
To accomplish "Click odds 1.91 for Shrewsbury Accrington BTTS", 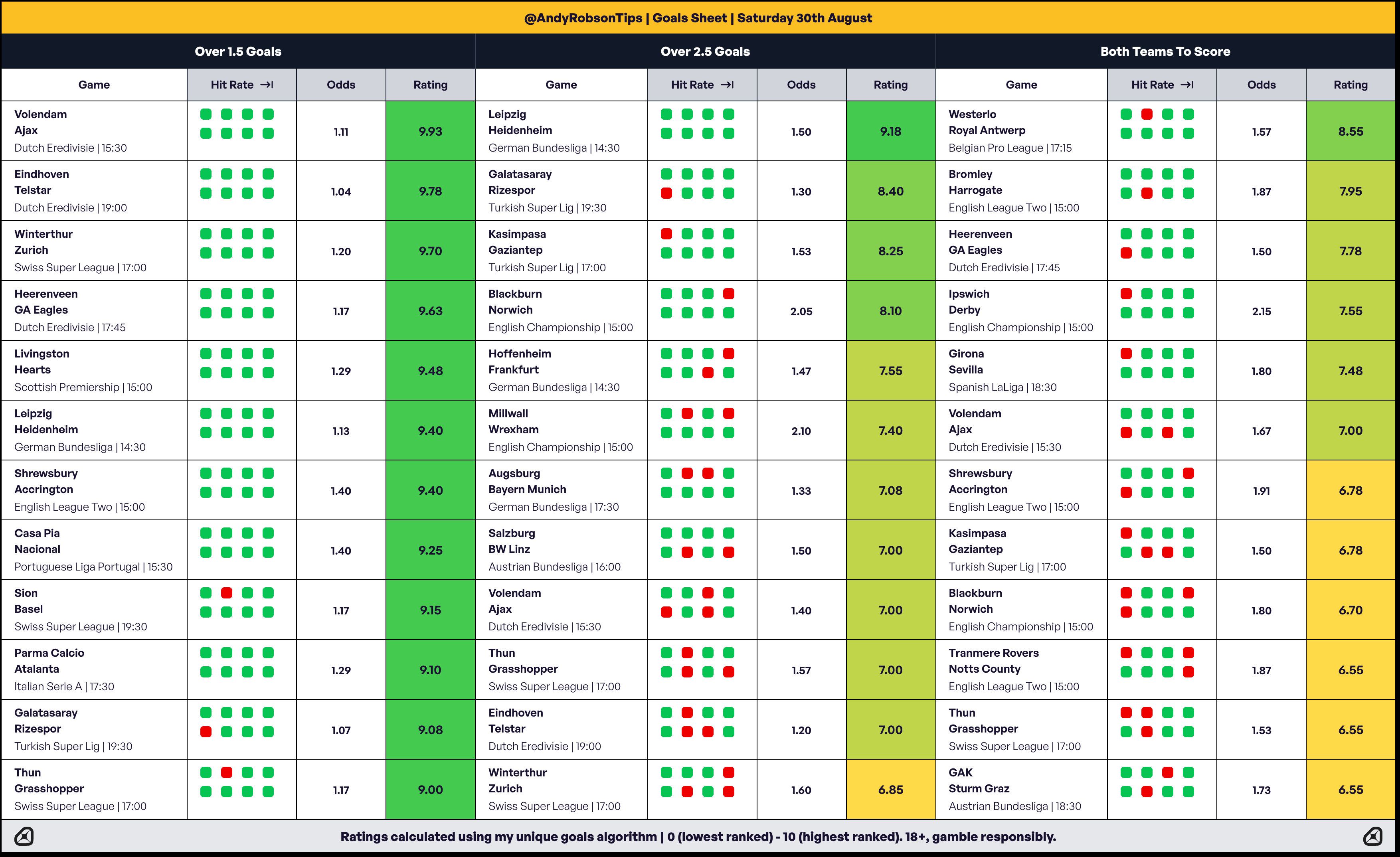I will [x=1262, y=491].
